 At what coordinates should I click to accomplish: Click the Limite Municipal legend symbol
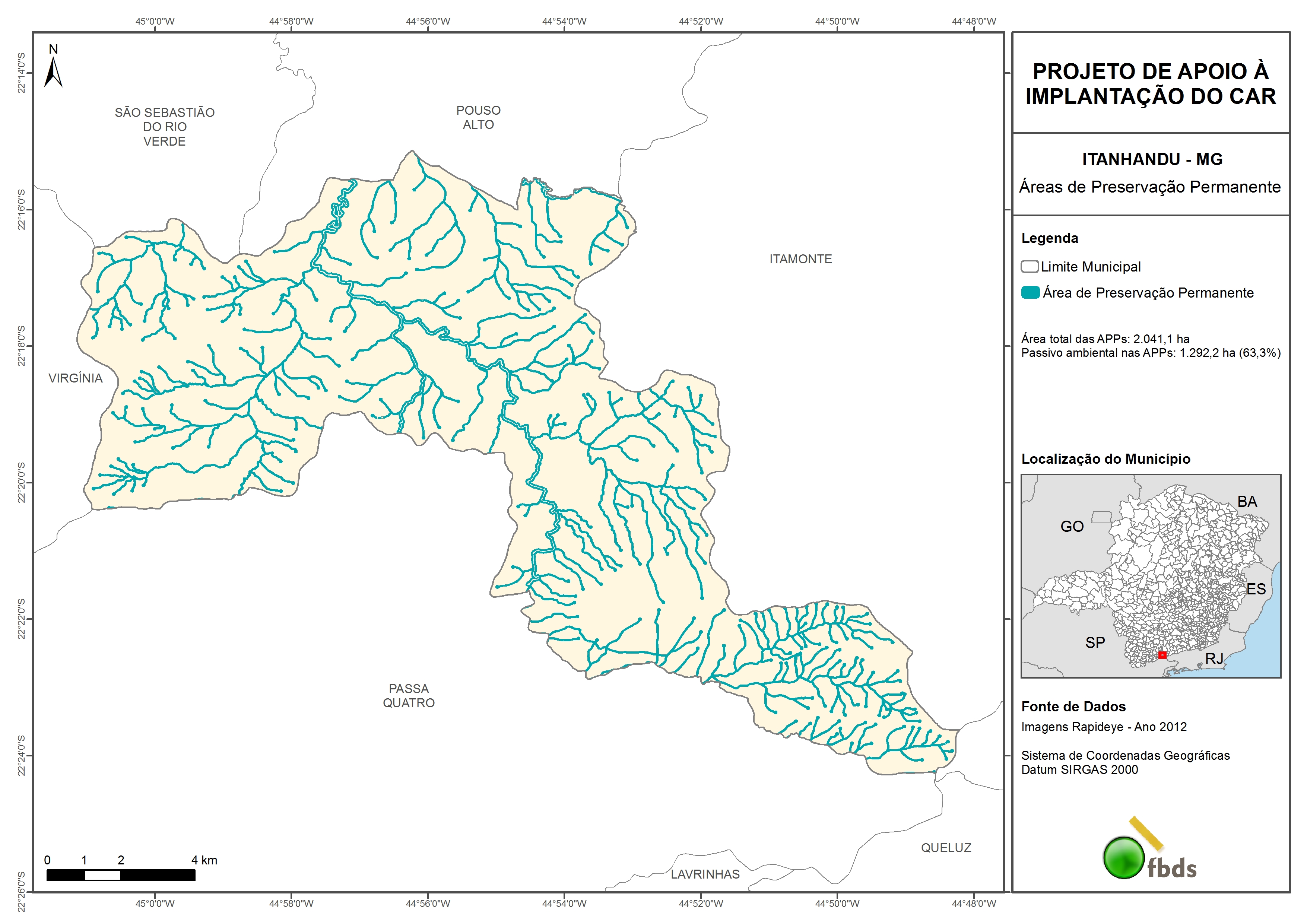(x=1029, y=266)
